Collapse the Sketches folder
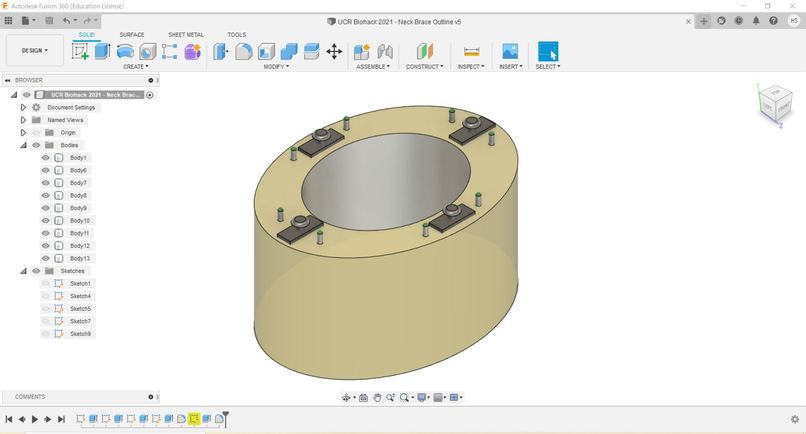Viewport: 806px width, 434px height. 23,271
